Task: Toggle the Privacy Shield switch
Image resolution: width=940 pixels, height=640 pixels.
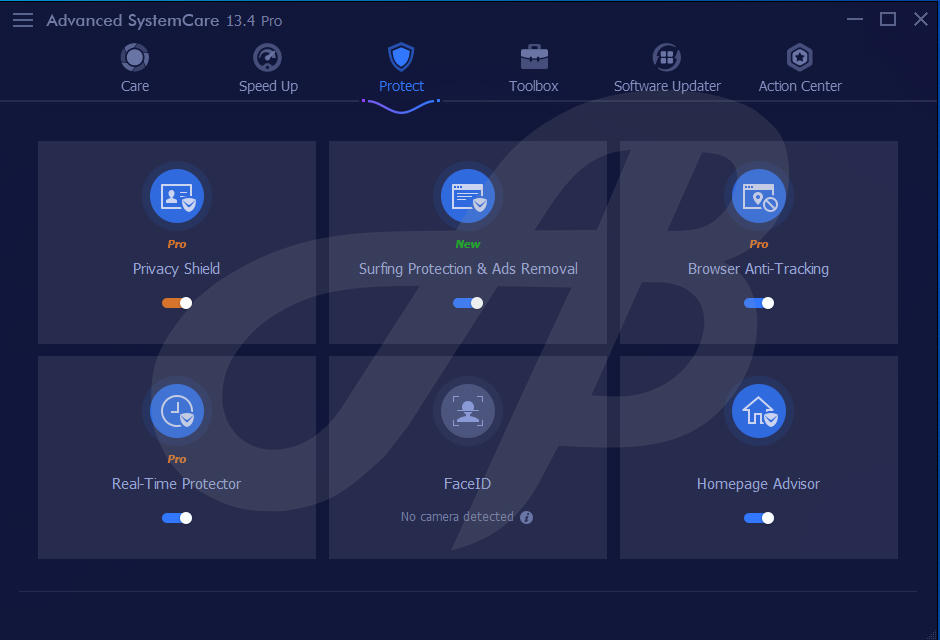Action: tap(177, 303)
